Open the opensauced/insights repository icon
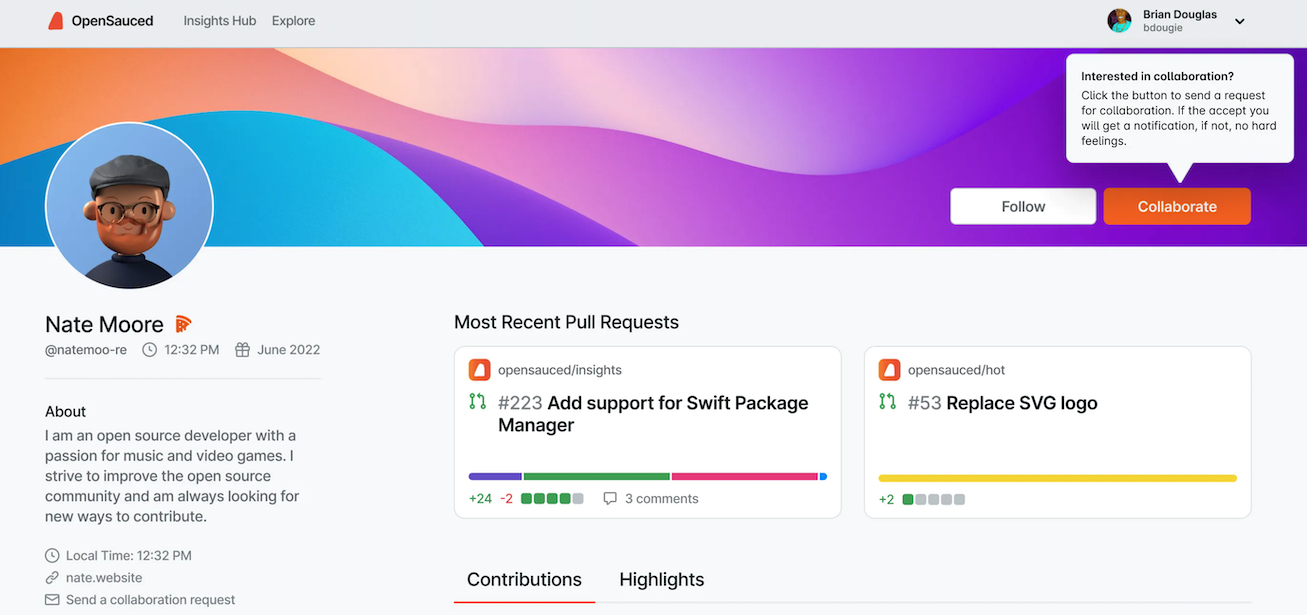The height and width of the screenshot is (615, 1307). coord(479,369)
